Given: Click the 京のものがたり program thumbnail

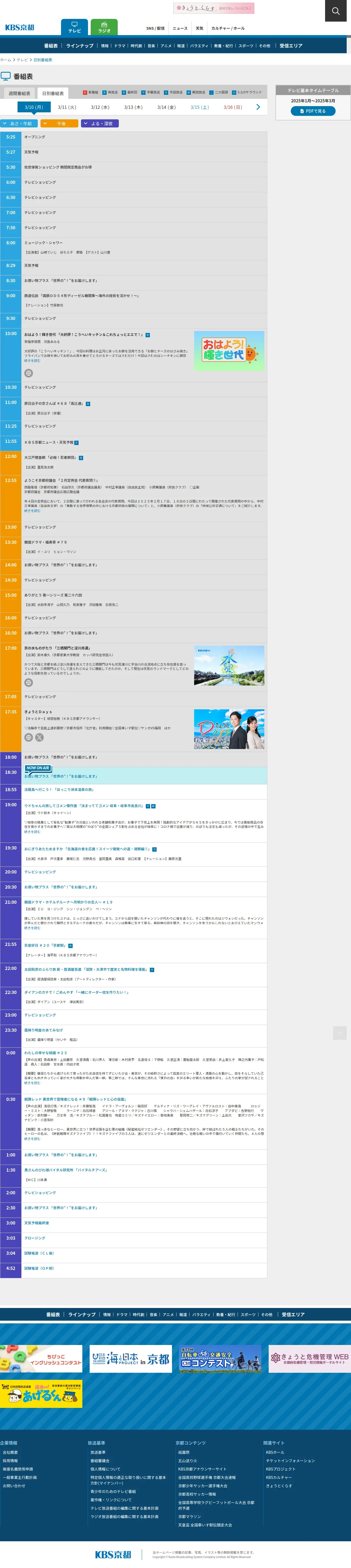Looking at the screenshot, I should pyautogui.click(x=229, y=666).
